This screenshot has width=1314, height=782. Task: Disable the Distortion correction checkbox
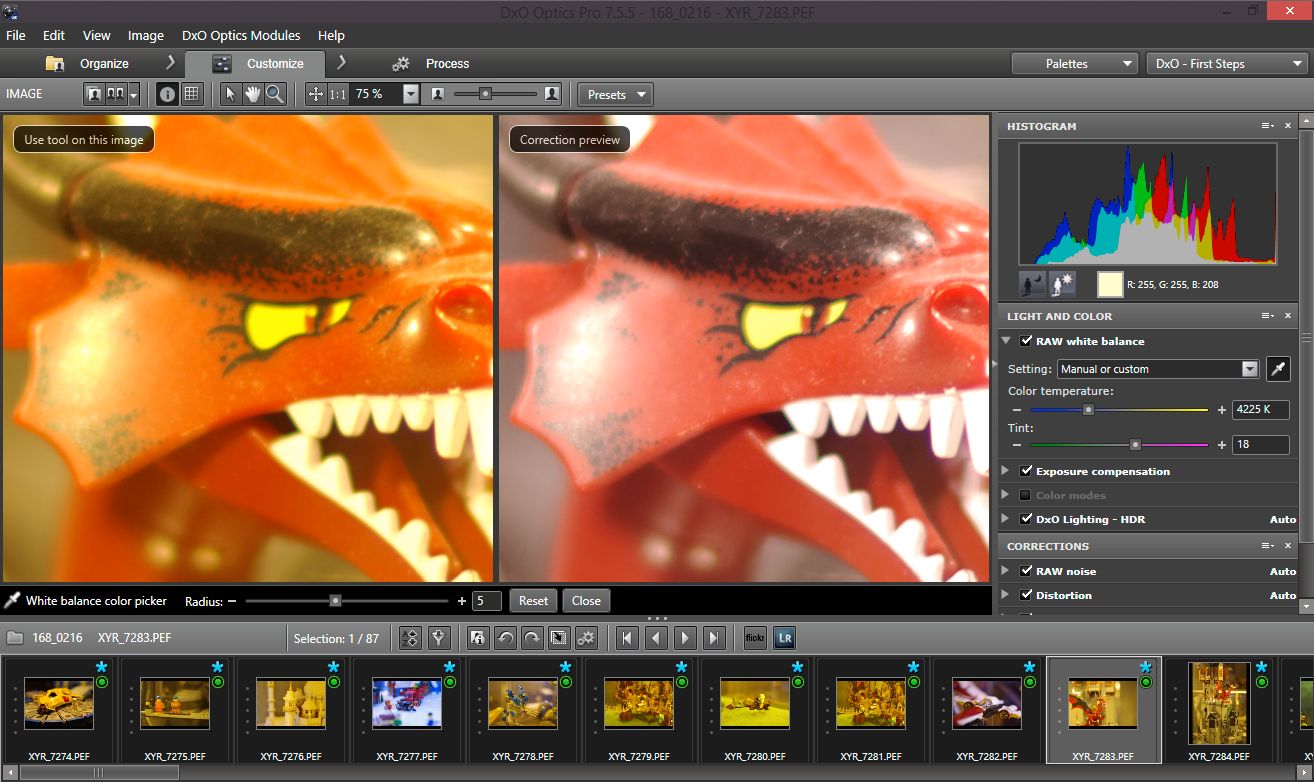tap(1025, 595)
